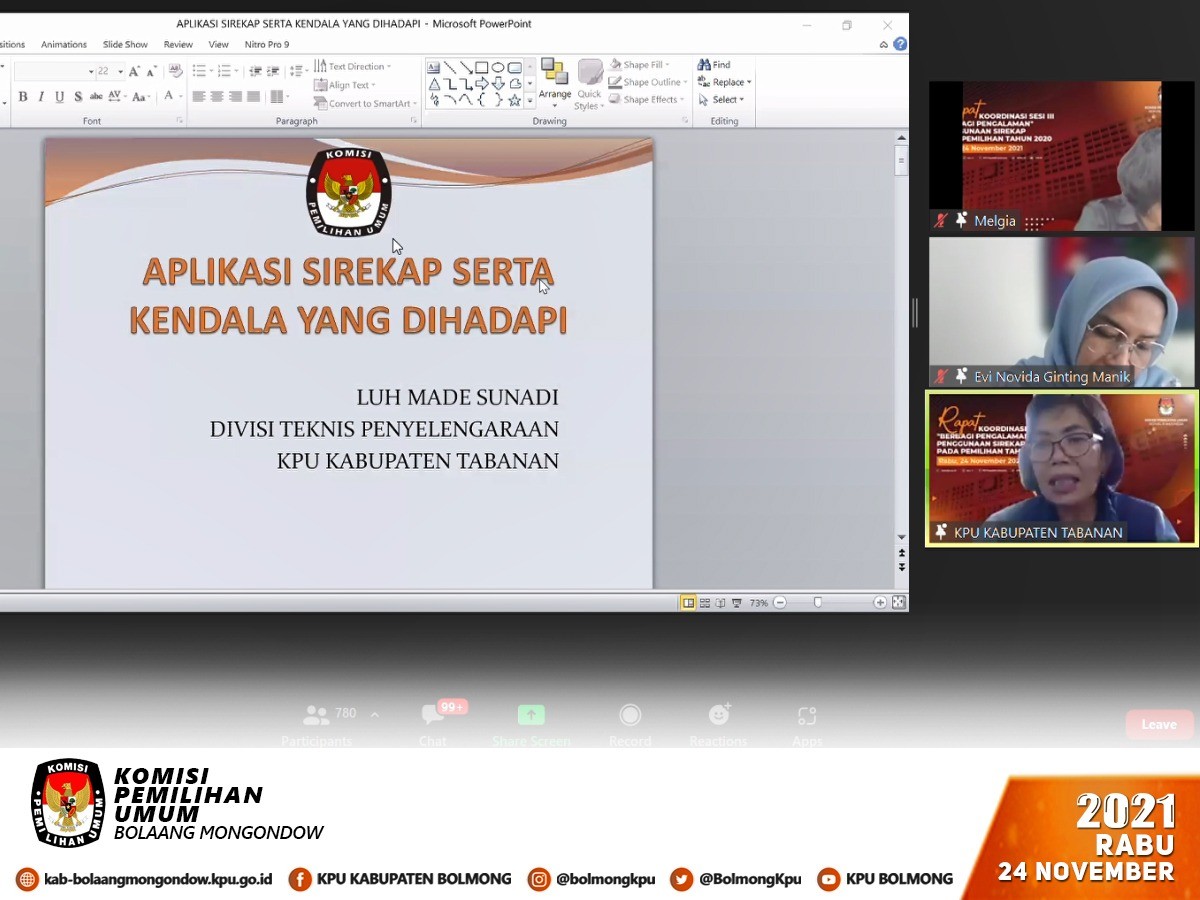The height and width of the screenshot is (900, 1200).
Task: Click the Leave meeting button
Action: point(1159,724)
